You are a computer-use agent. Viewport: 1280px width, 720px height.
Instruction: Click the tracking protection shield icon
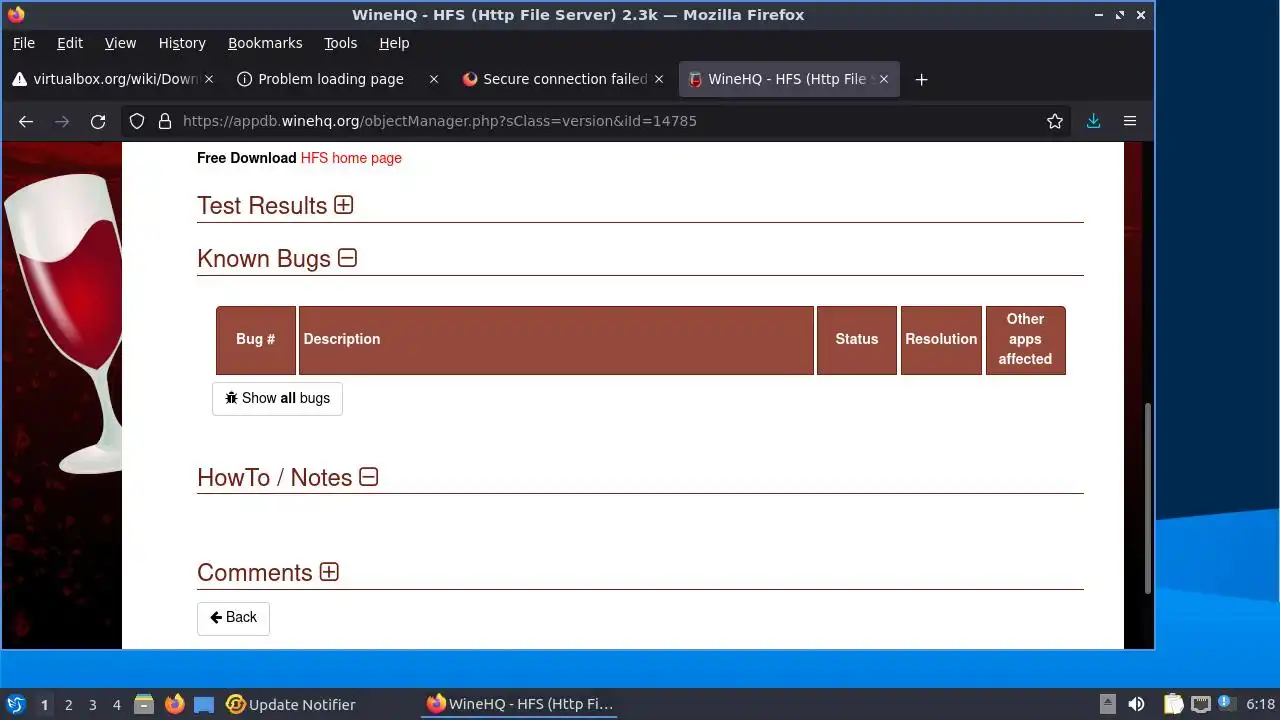click(x=139, y=121)
